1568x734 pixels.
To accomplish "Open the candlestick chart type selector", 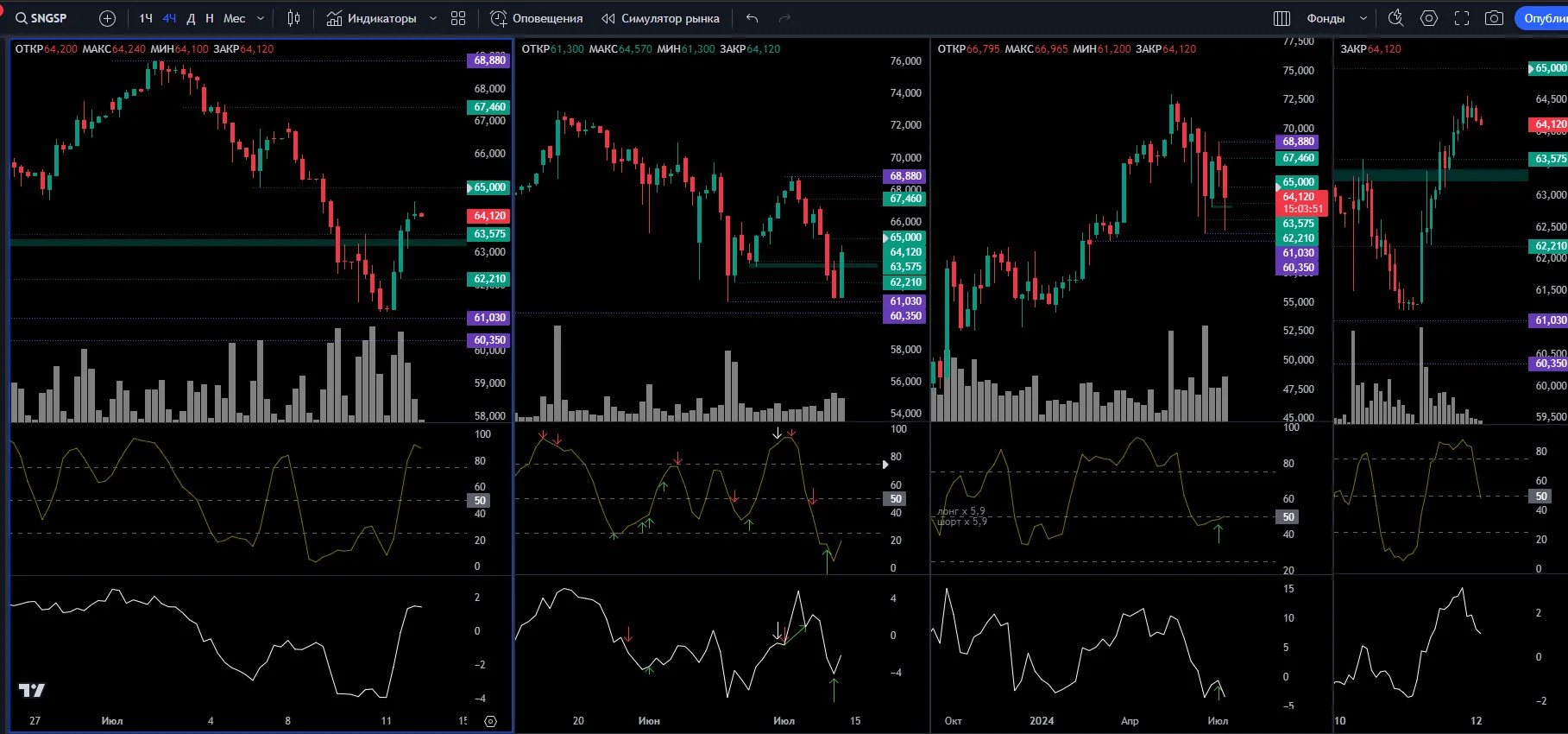I will tap(293, 18).
